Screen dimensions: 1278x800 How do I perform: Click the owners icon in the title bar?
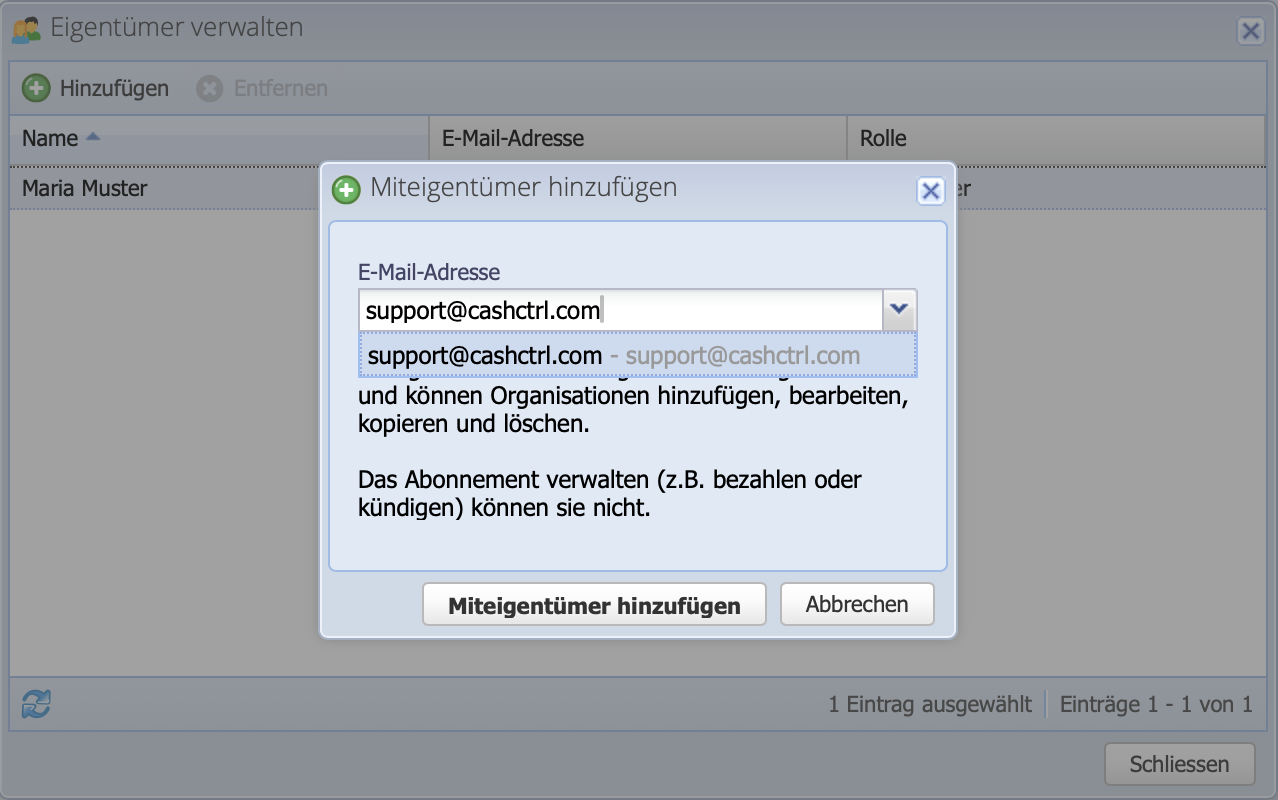(25, 29)
